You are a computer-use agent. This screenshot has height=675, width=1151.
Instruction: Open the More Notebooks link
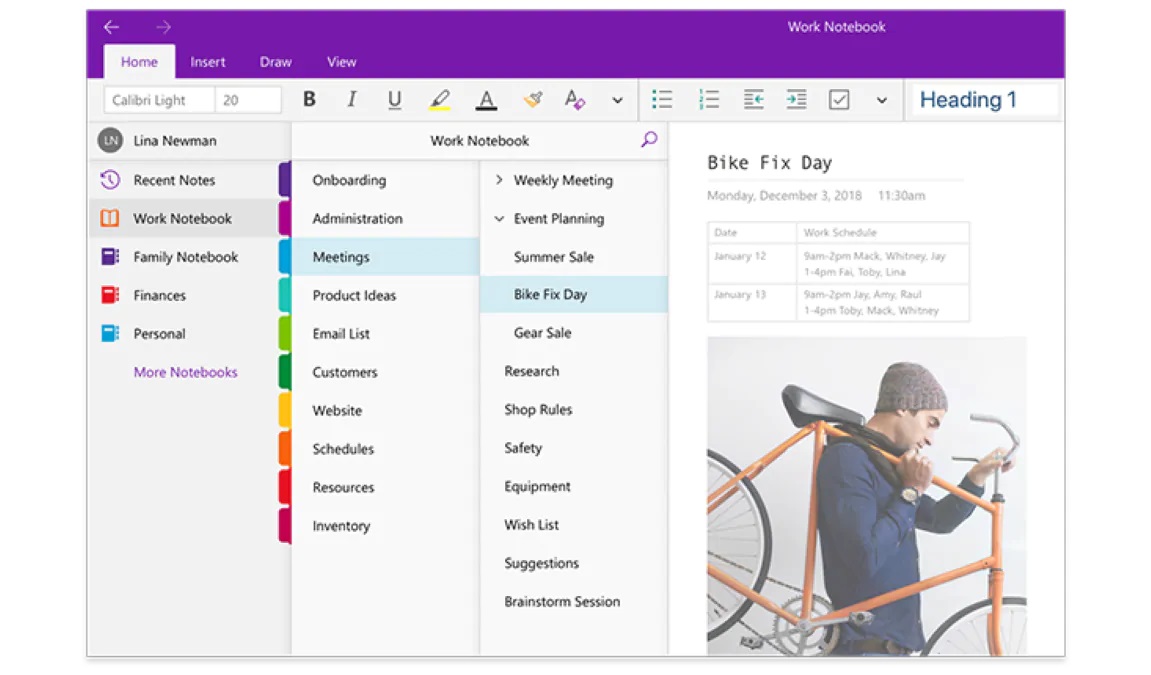185,372
